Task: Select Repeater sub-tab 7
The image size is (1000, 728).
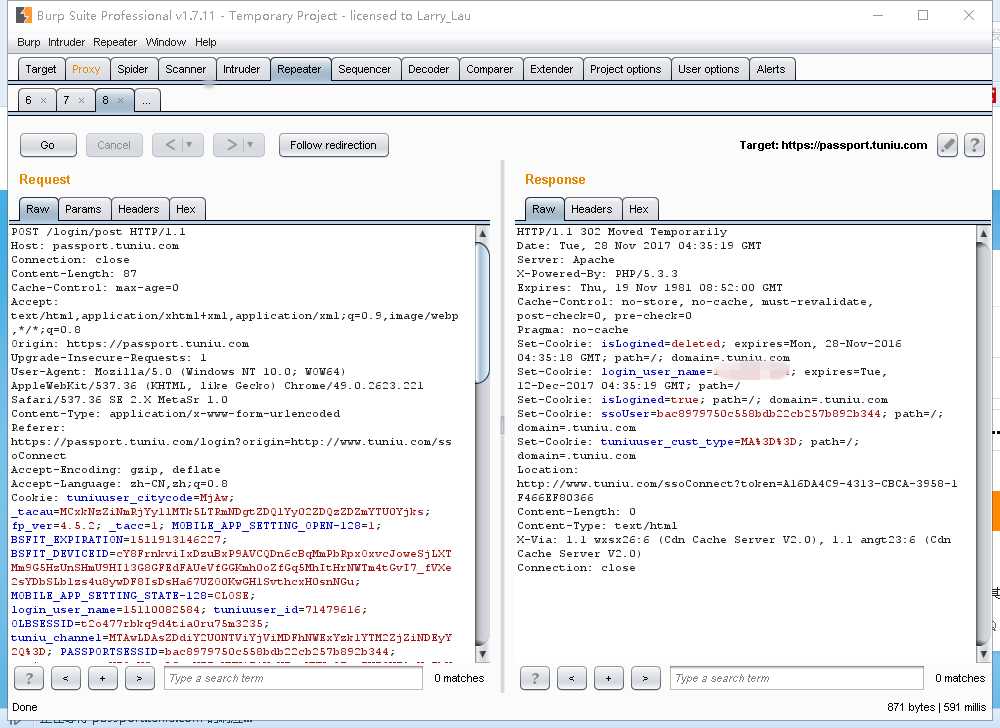Action: click(x=66, y=100)
